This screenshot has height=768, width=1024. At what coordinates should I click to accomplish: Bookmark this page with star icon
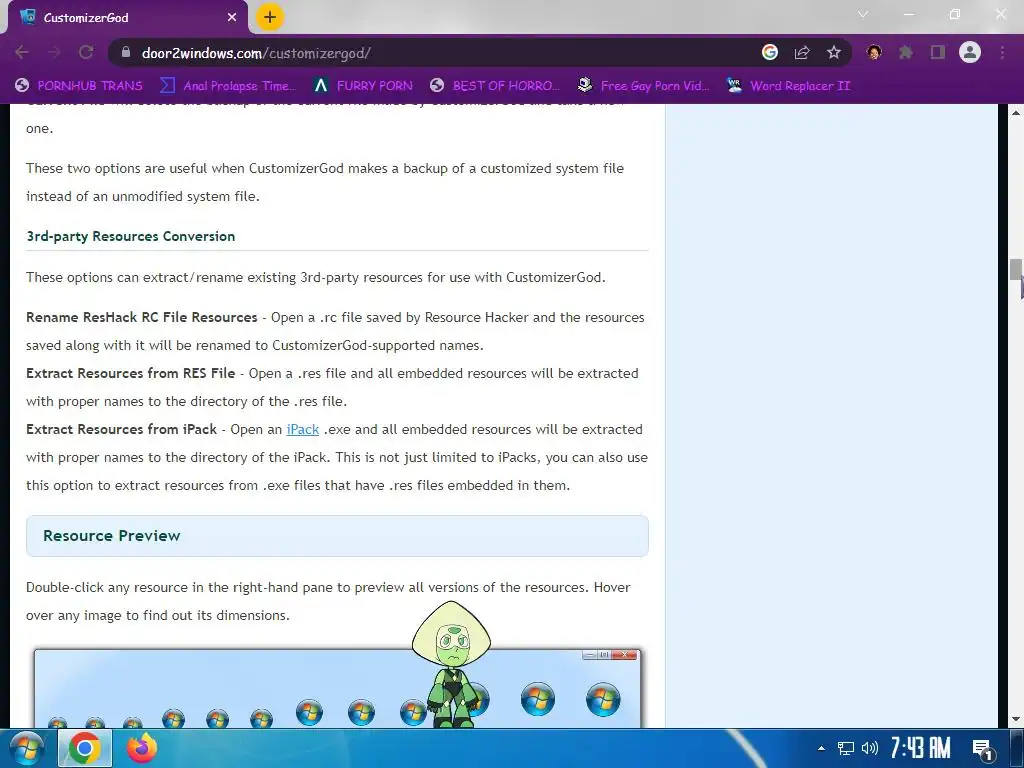click(x=834, y=52)
